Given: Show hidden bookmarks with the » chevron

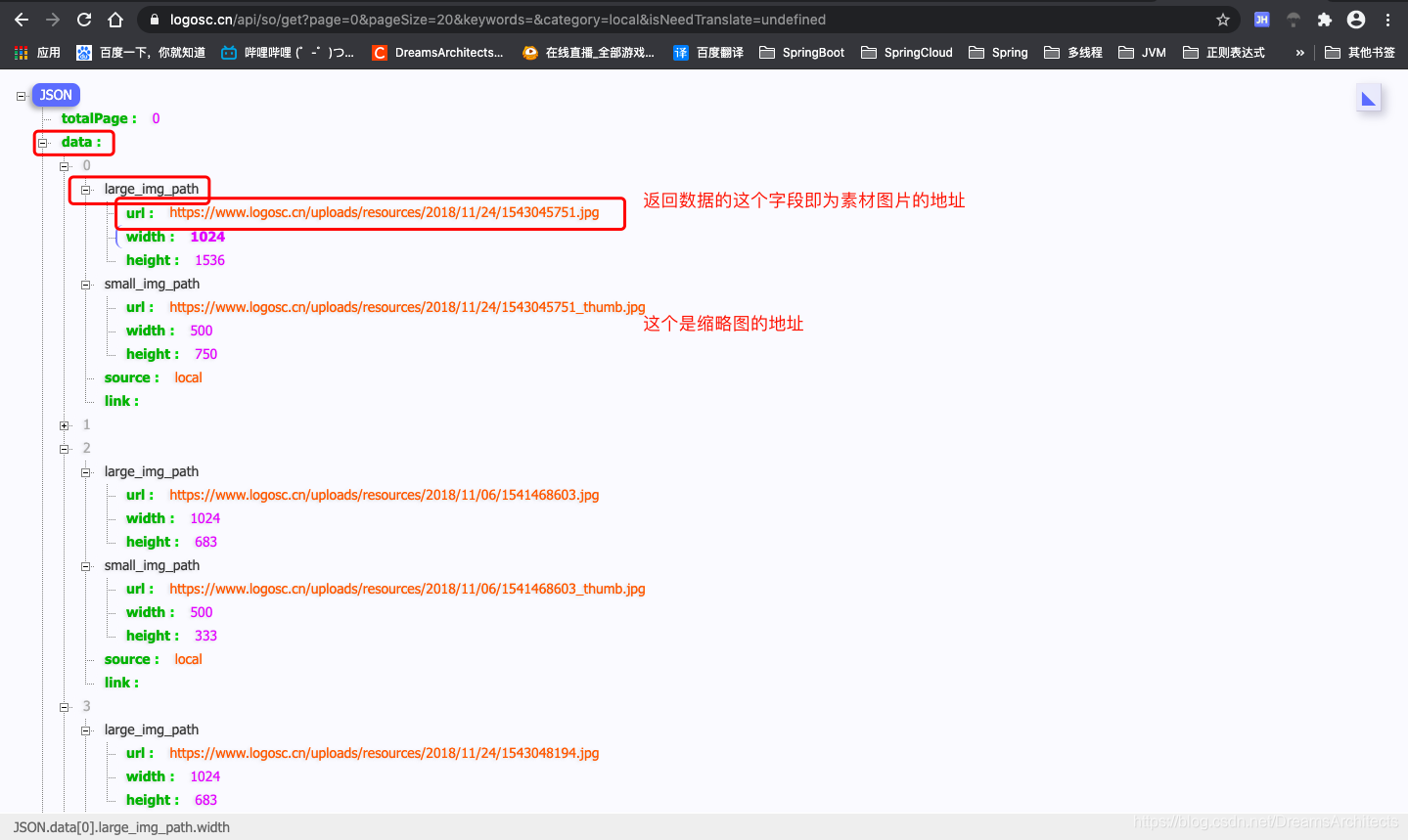Looking at the screenshot, I should click(x=1299, y=53).
